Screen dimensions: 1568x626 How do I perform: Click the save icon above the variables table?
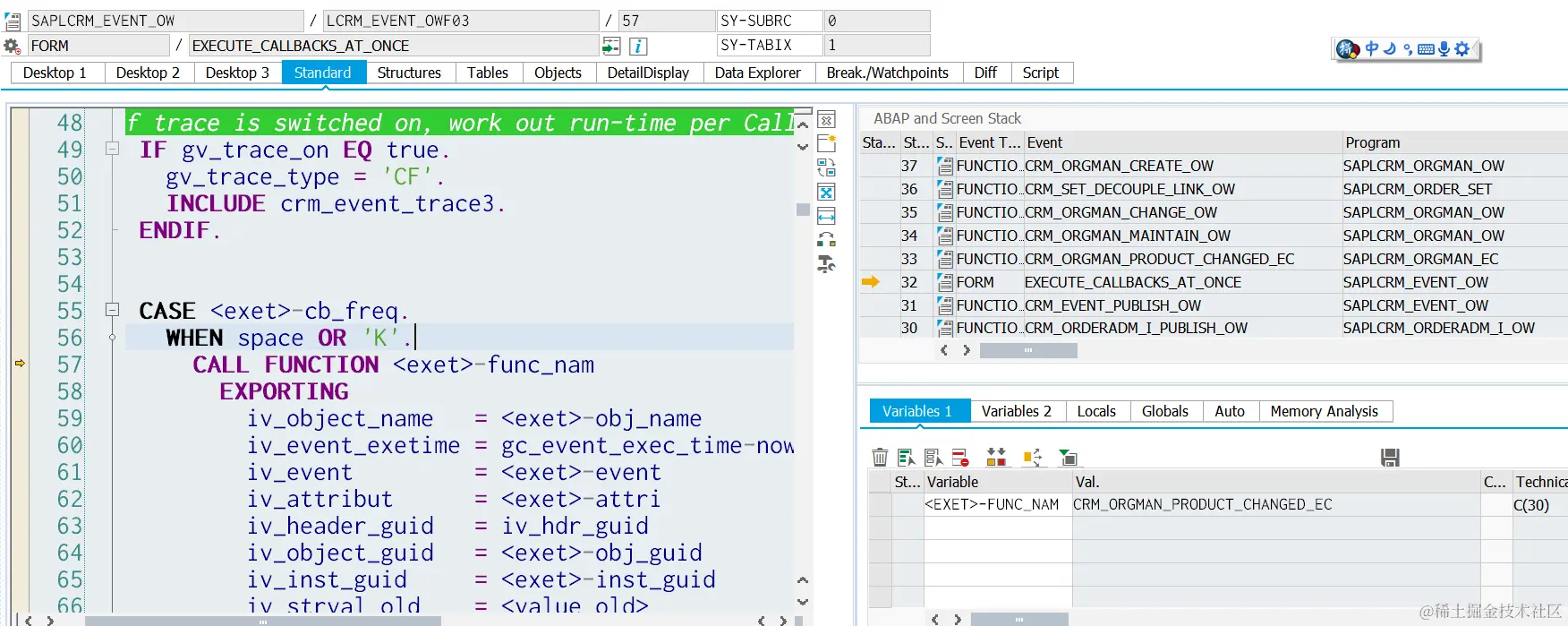click(x=1390, y=458)
